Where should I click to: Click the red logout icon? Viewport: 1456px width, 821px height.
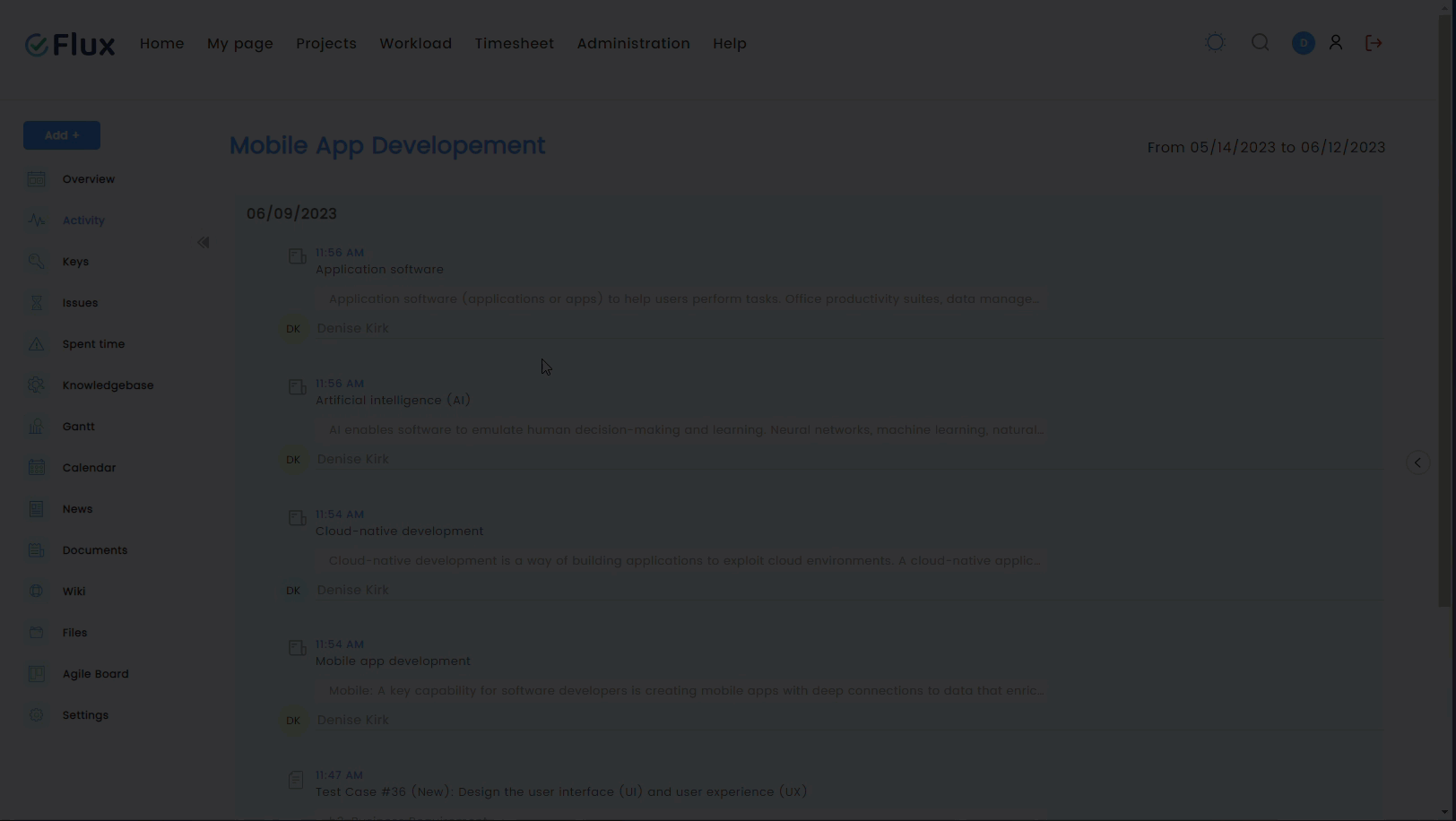pyautogui.click(x=1374, y=43)
